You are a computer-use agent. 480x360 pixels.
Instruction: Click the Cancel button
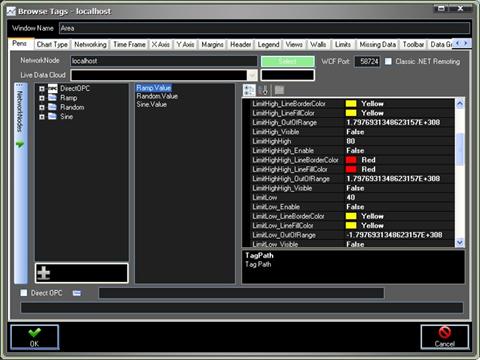point(445,337)
